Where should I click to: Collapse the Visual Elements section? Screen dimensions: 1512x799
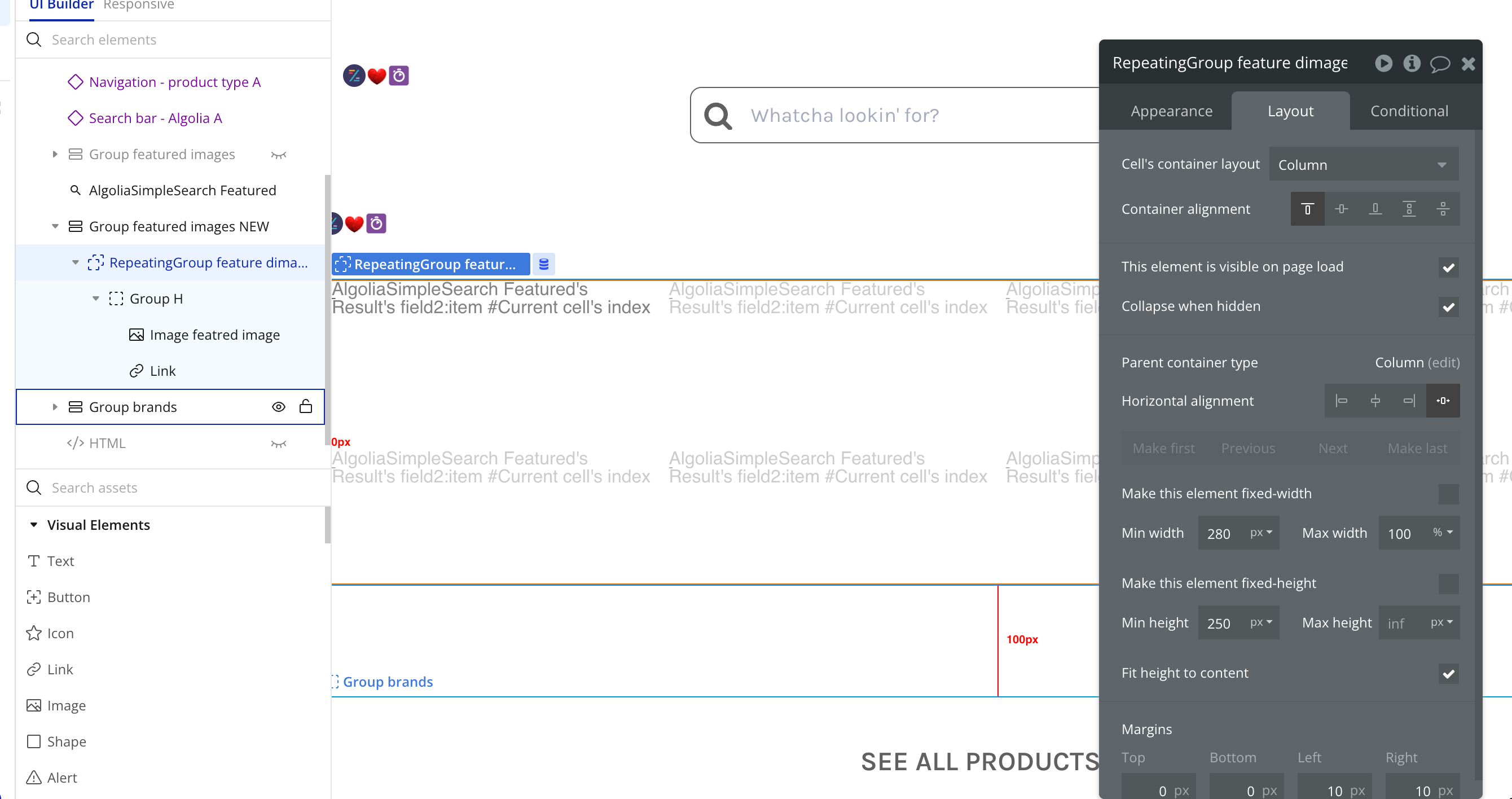click(34, 525)
